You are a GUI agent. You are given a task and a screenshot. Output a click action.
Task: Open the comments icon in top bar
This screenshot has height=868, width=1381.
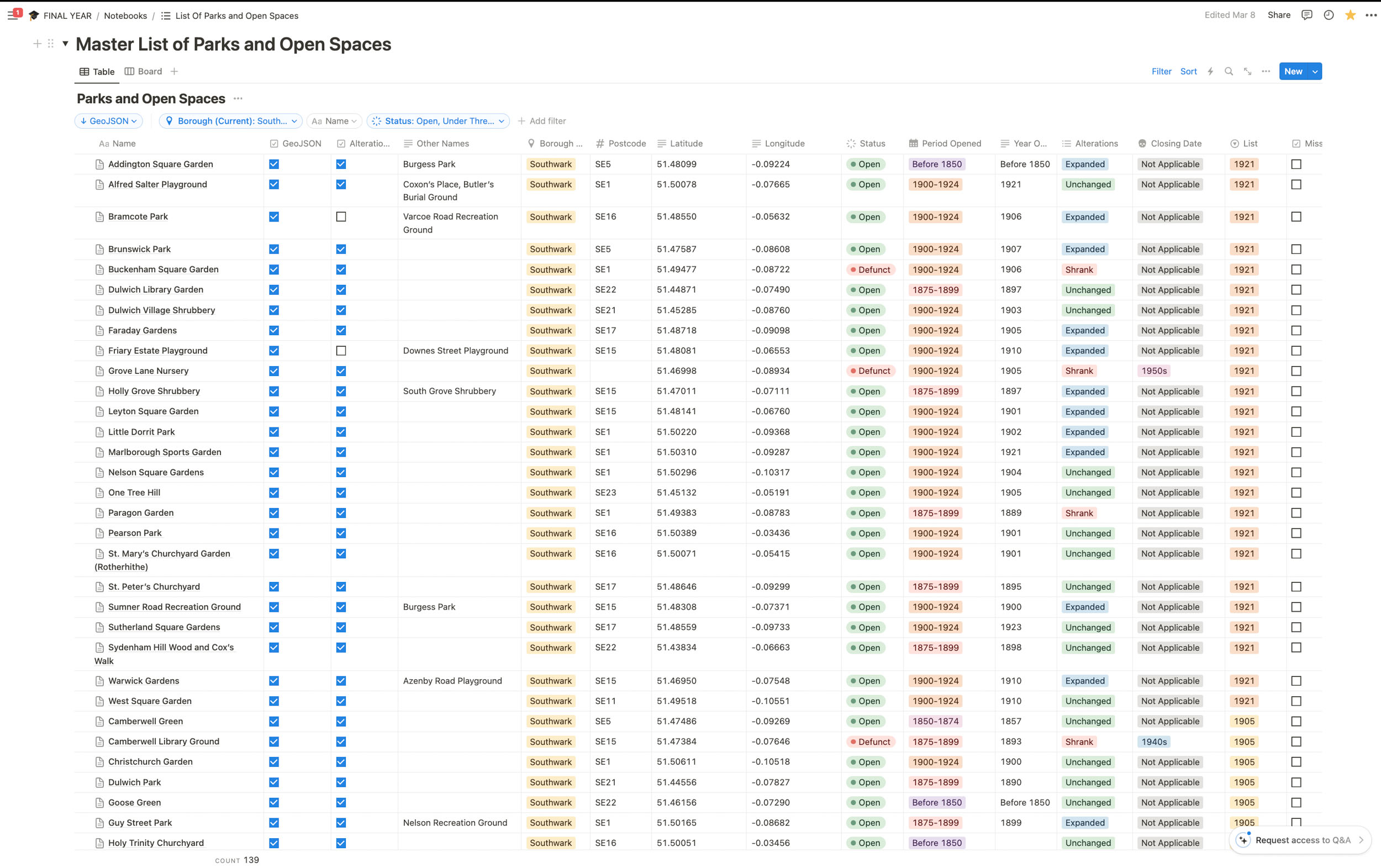coord(1306,15)
